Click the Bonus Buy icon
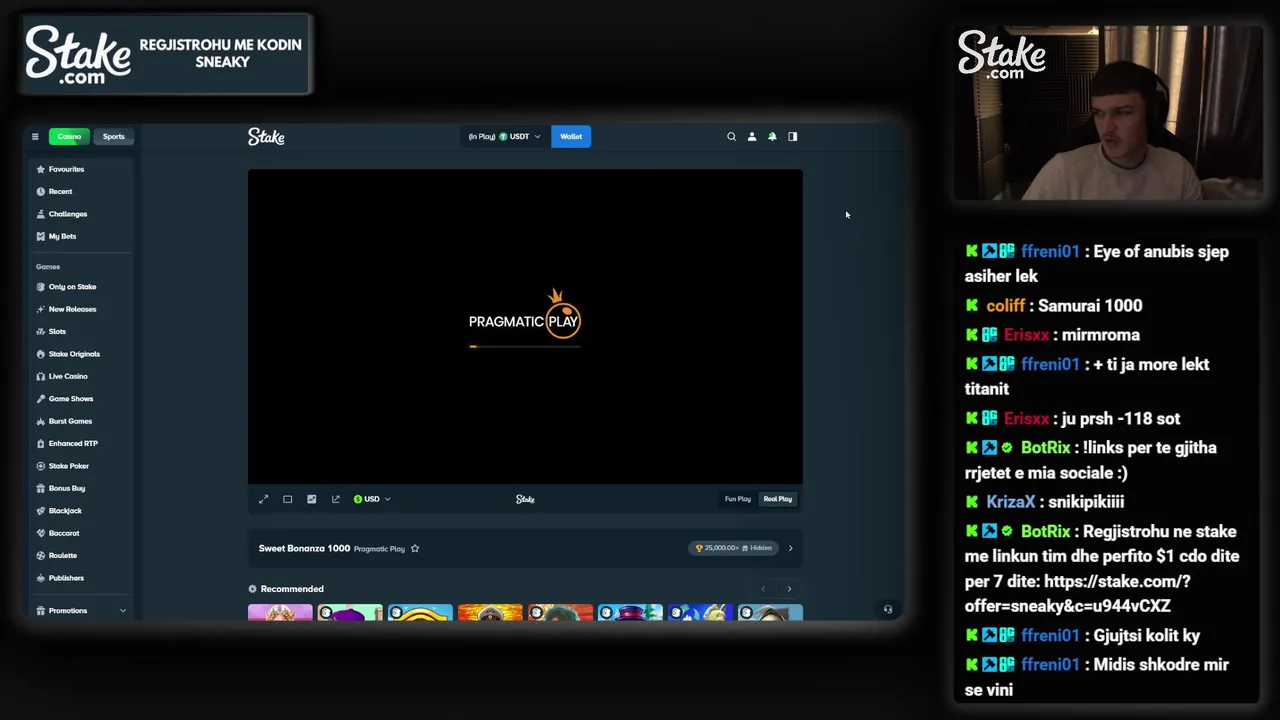This screenshot has height=720, width=1280. (41, 488)
